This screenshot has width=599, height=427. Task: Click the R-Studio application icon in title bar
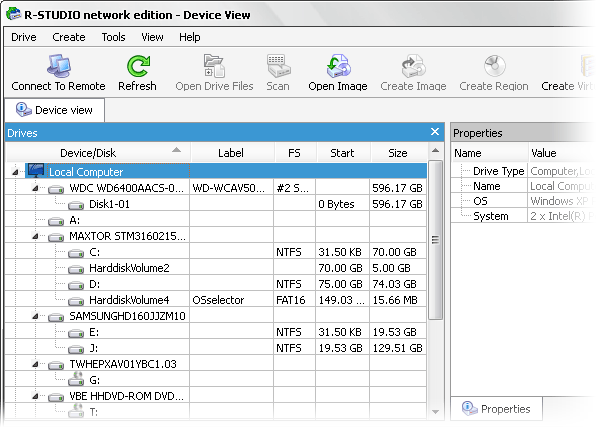click(13, 14)
